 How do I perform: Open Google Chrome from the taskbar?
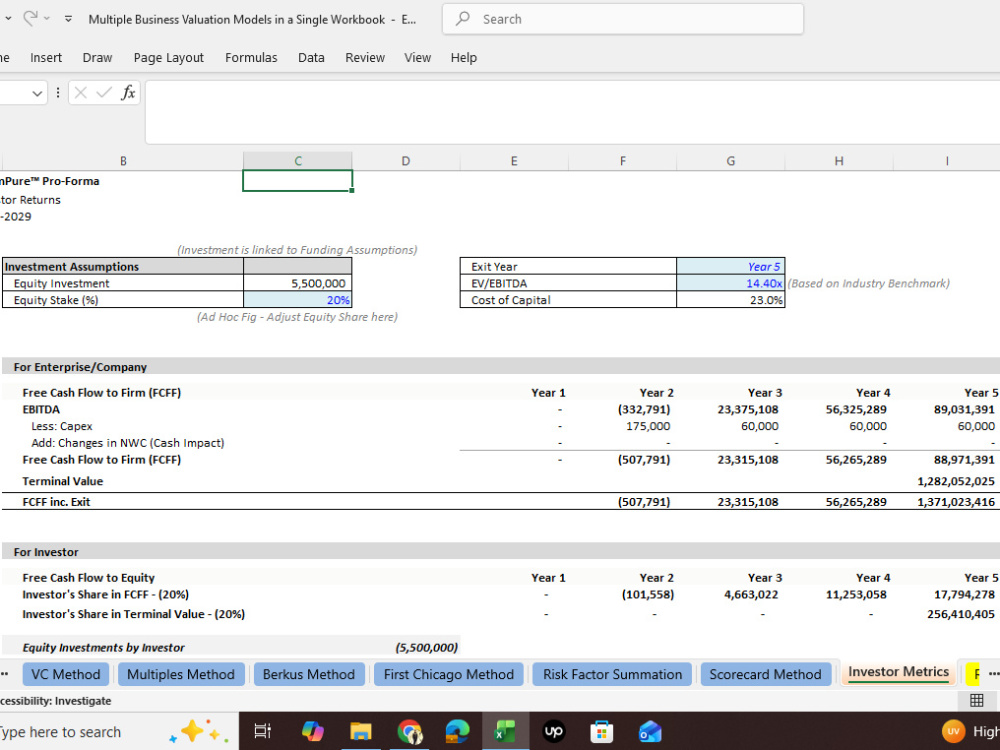tap(409, 732)
